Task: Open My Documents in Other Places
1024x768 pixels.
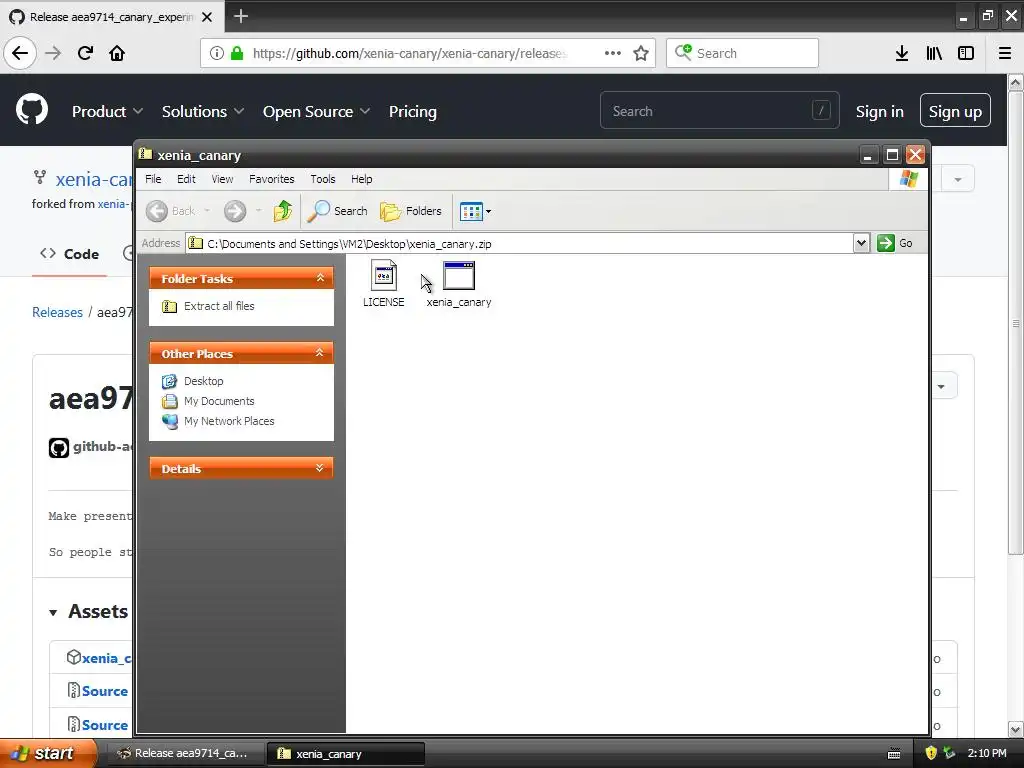Action: tap(219, 401)
